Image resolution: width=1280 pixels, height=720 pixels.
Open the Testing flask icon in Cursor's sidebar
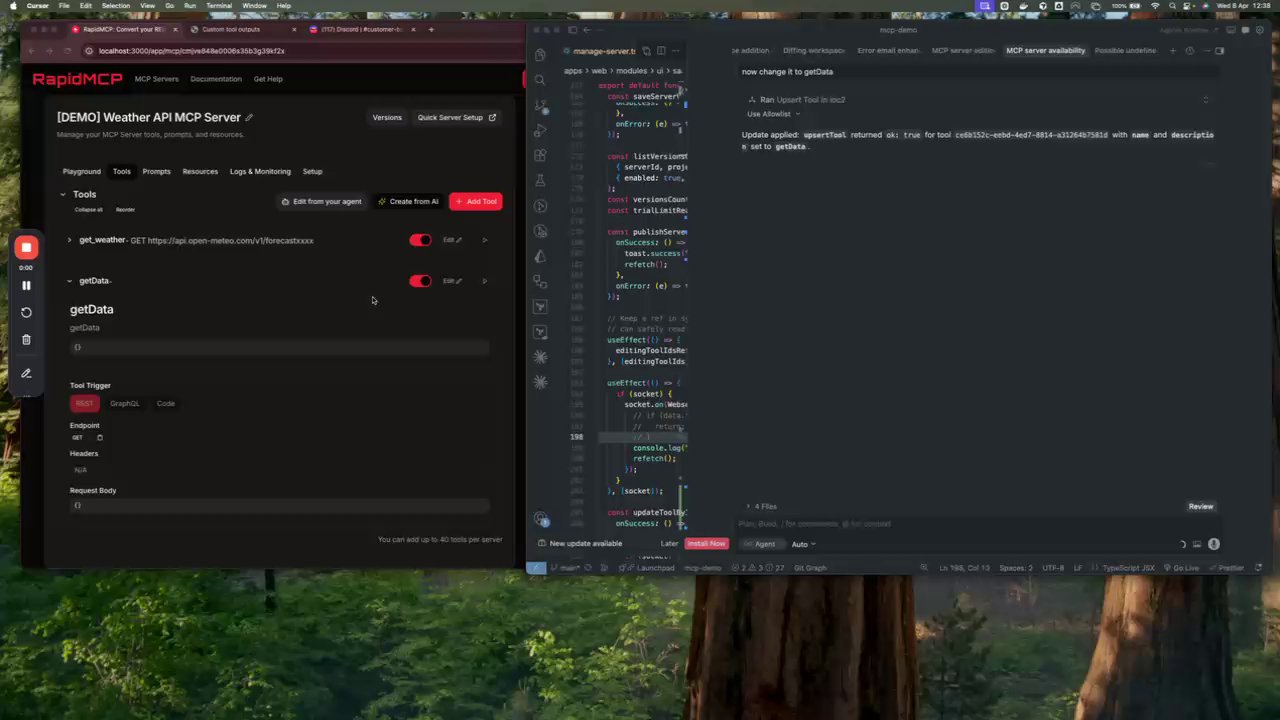(x=541, y=180)
